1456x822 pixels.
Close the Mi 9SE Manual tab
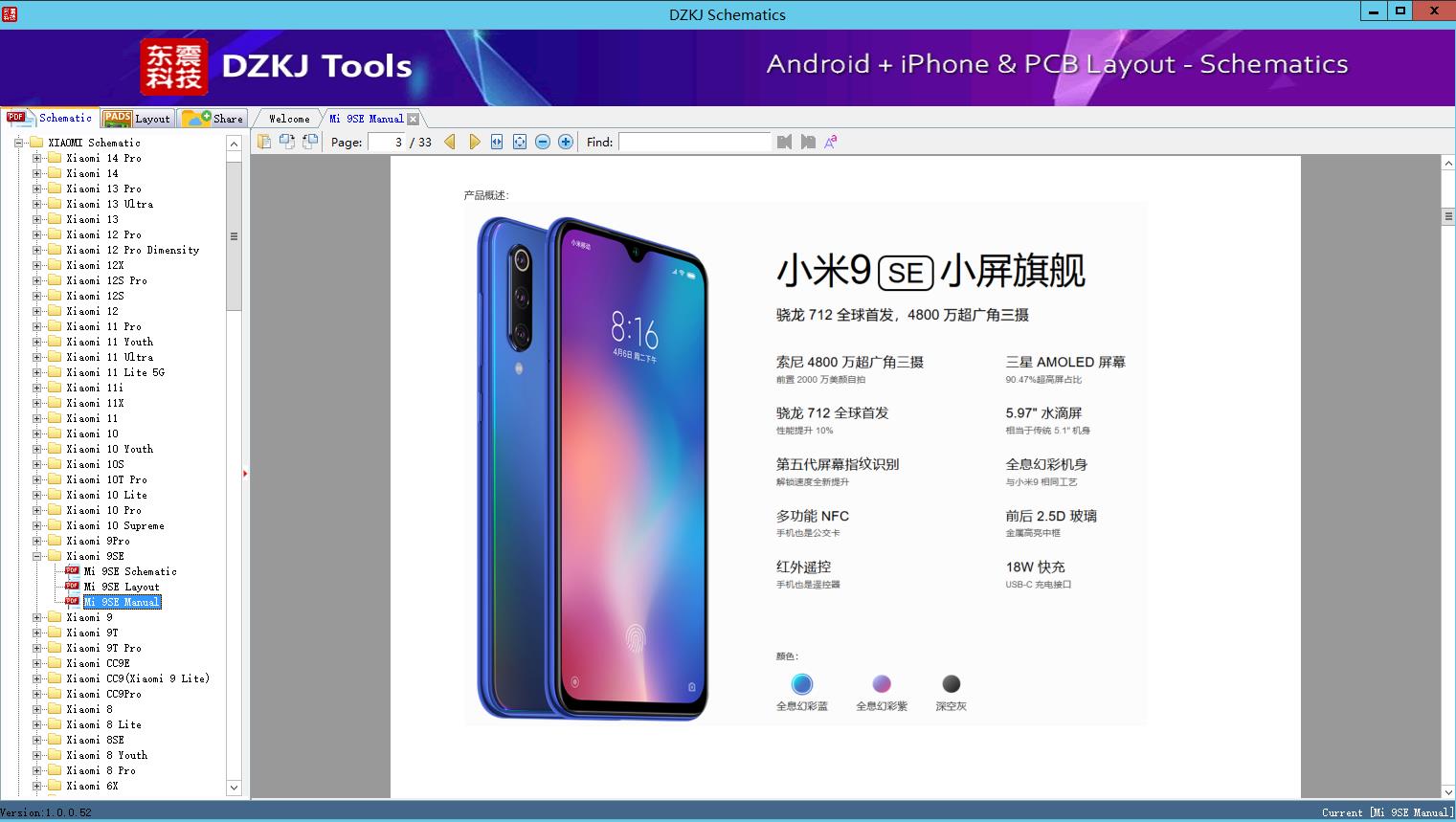point(413,119)
